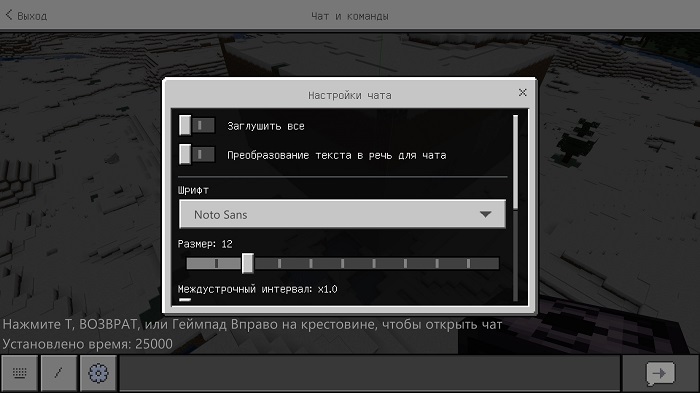Click the back chevron beside Выход
Viewport: 700px width, 393px height.
point(8,15)
